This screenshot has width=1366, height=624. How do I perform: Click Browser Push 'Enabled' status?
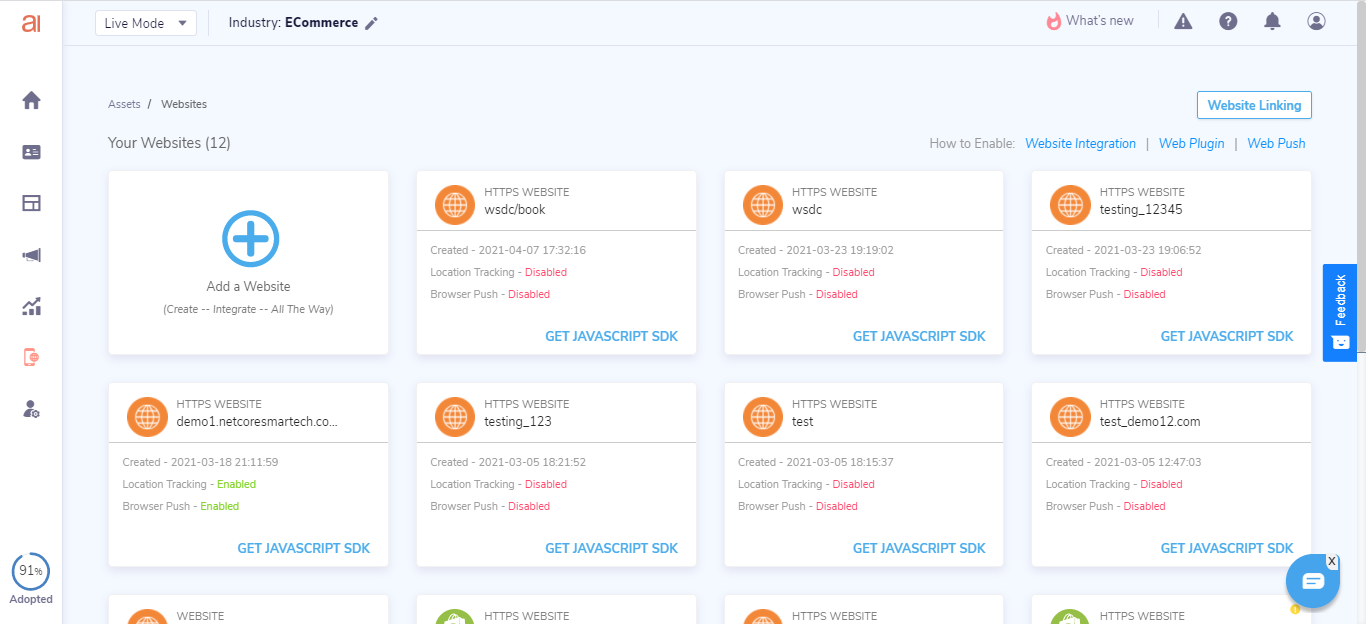click(x=220, y=506)
